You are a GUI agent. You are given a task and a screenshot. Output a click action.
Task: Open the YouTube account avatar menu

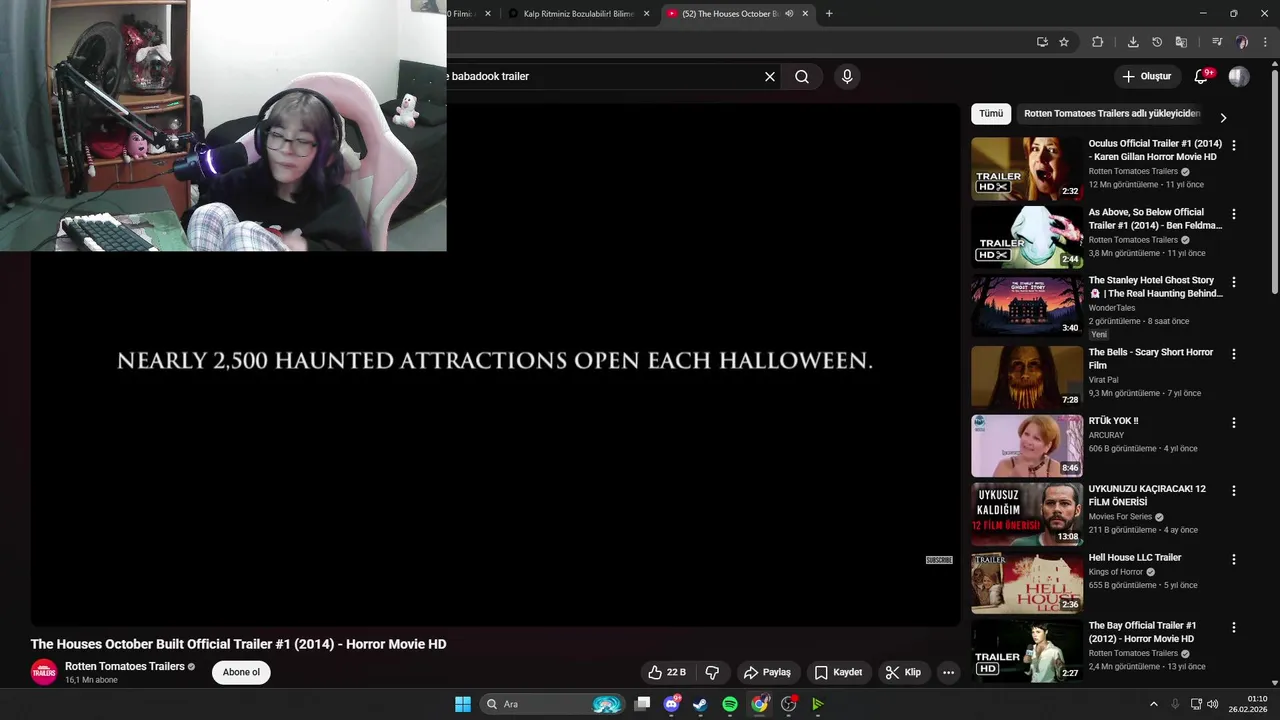[x=1239, y=76]
